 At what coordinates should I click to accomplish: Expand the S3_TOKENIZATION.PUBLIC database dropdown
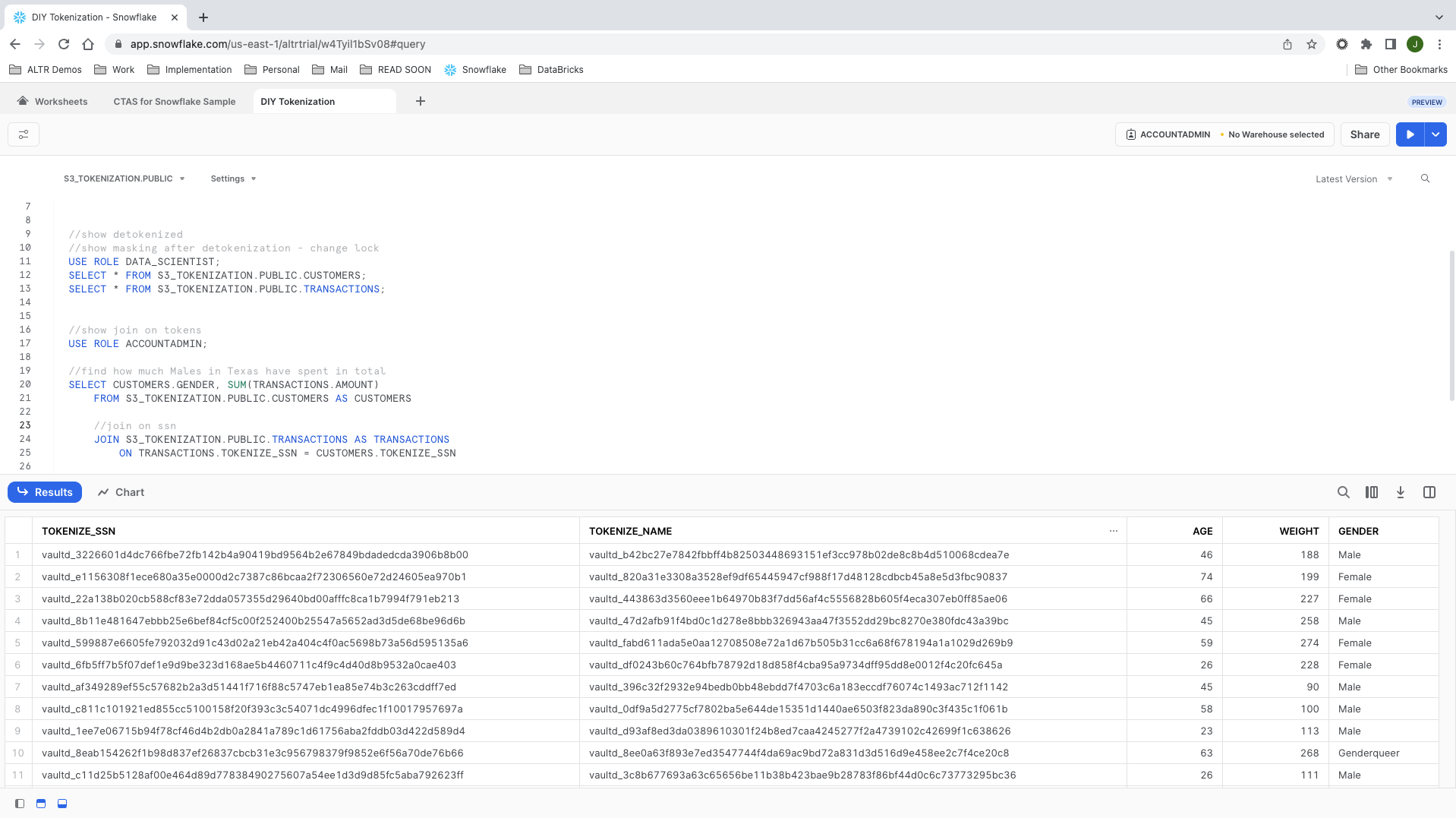pos(124,178)
